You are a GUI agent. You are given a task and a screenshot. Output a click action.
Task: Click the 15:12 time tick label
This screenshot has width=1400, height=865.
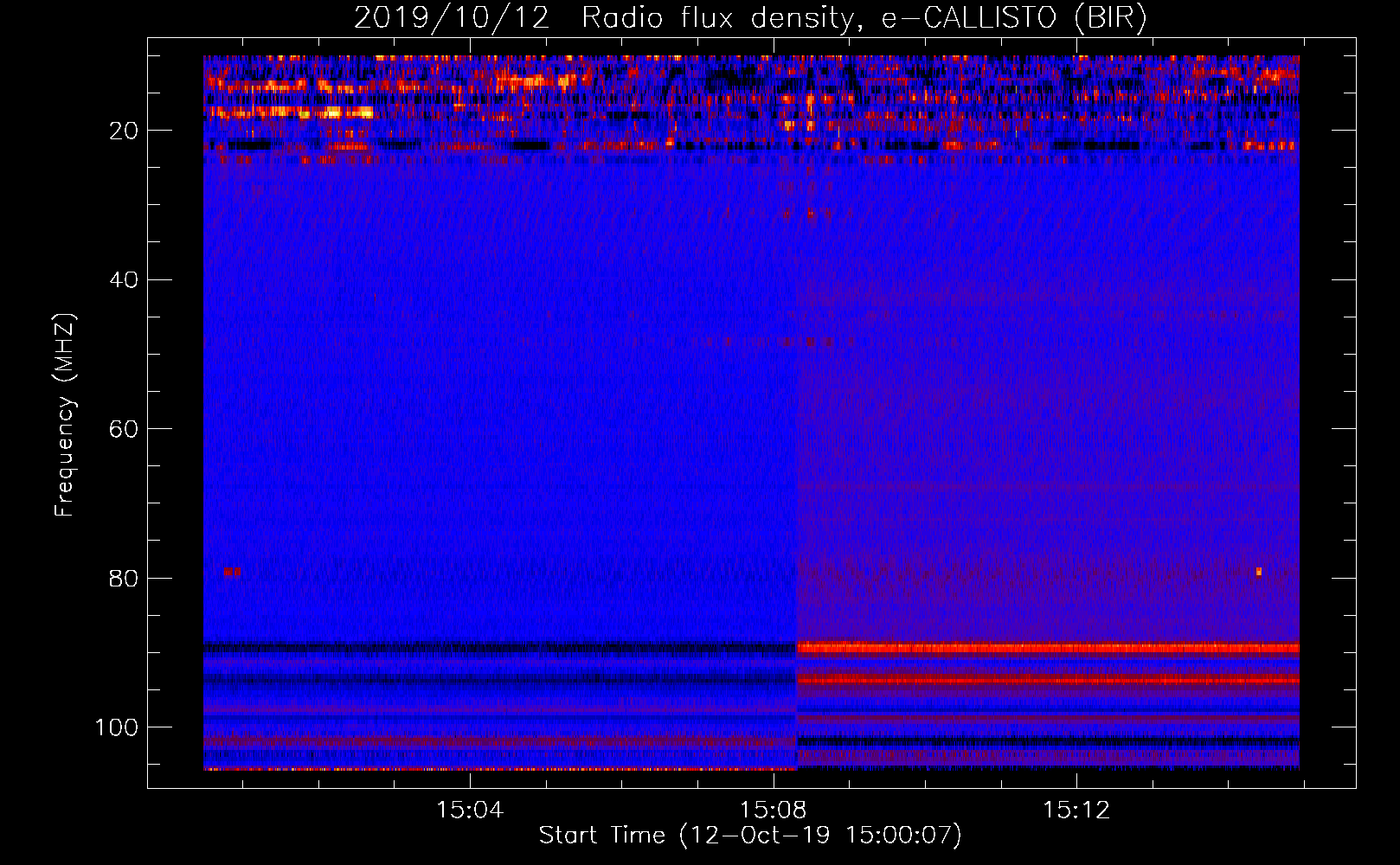coord(1076,811)
